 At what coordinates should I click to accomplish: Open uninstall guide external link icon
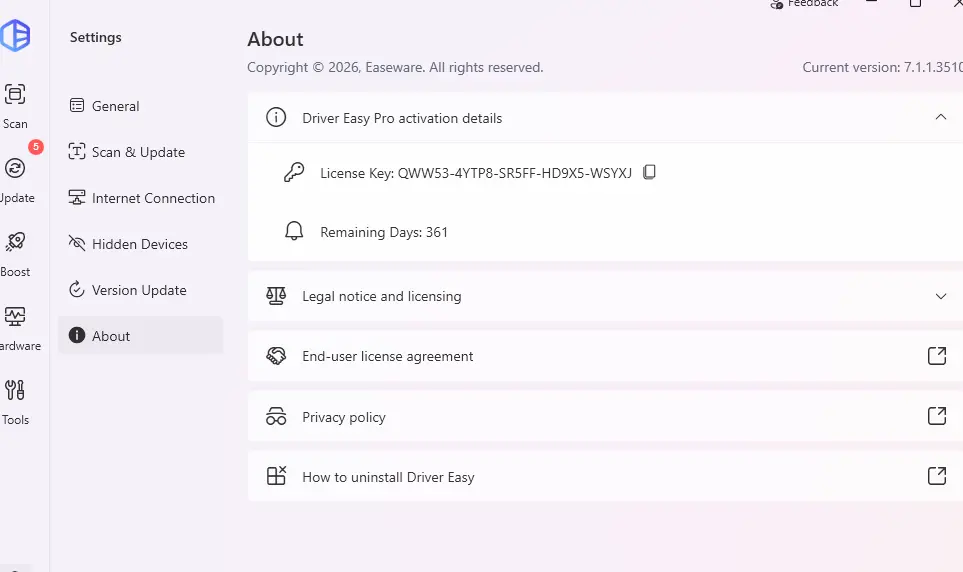coord(937,476)
